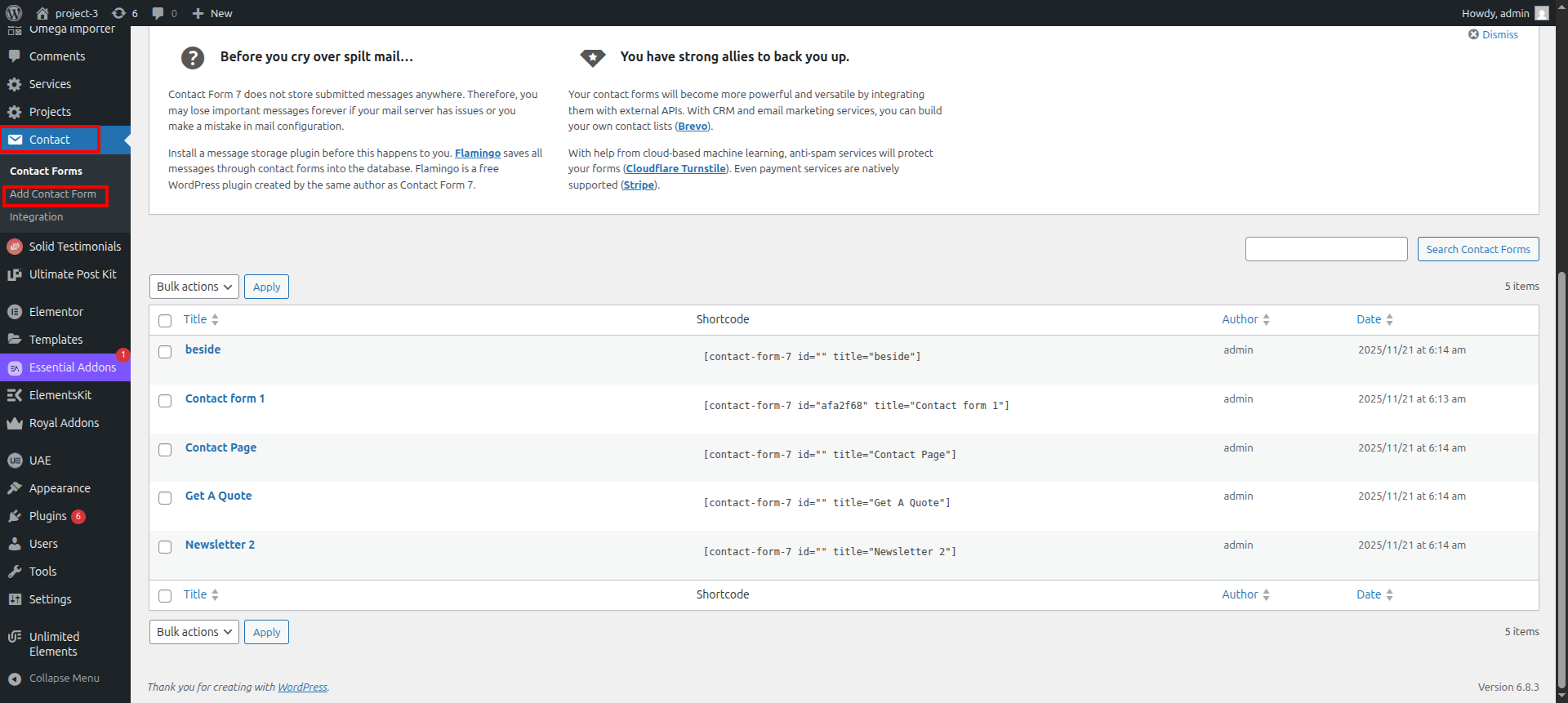This screenshot has height=703, width=1568.
Task: Check the checkbox for the beside form
Action: 165,352
